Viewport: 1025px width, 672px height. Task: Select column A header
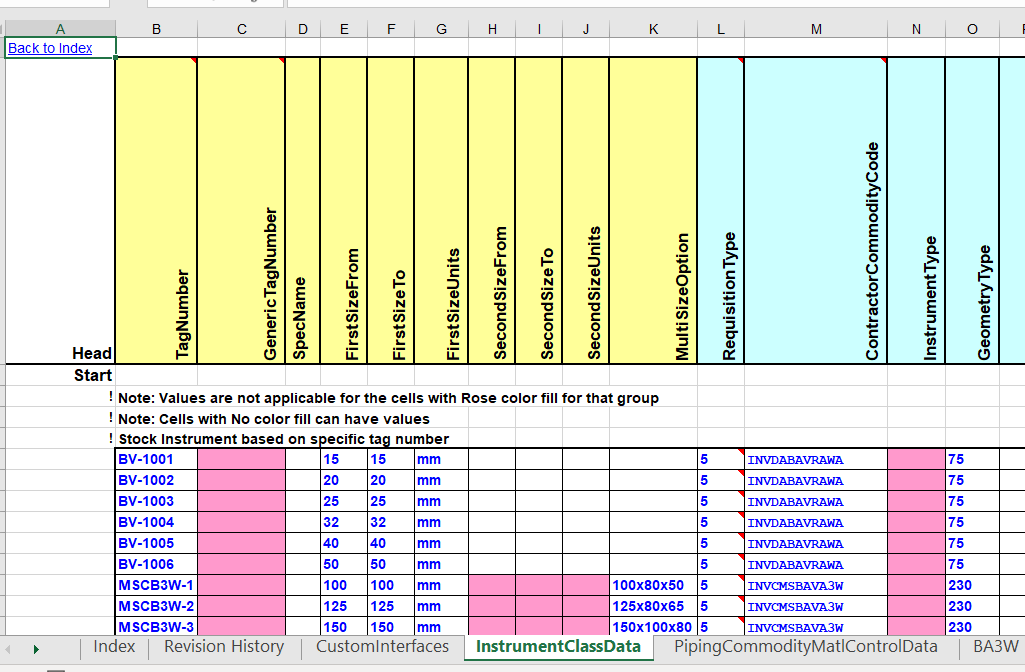pyautogui.click(x=60, y=29)
